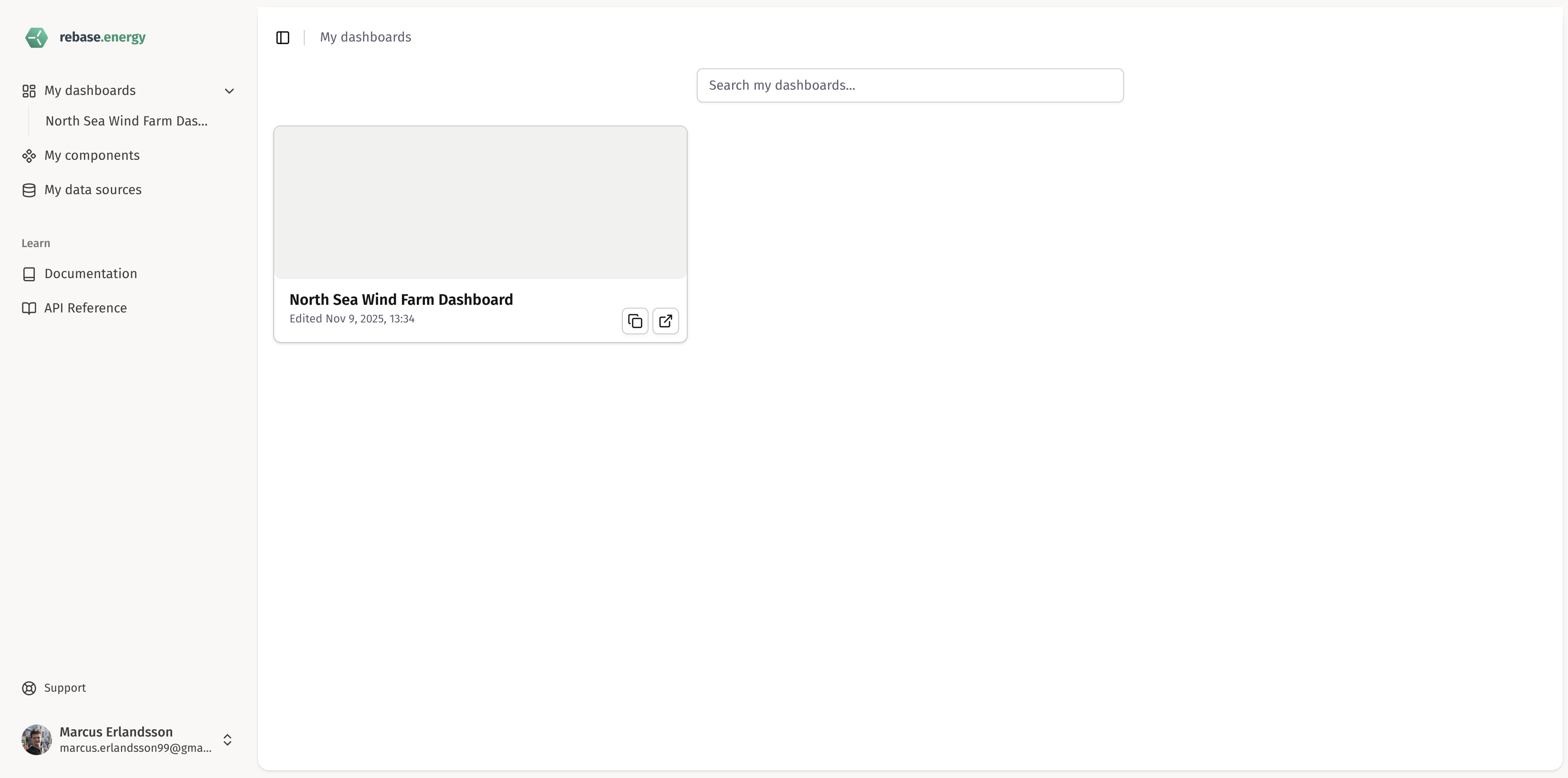
Task: Click the Support link text
Action: coord(64,687)
